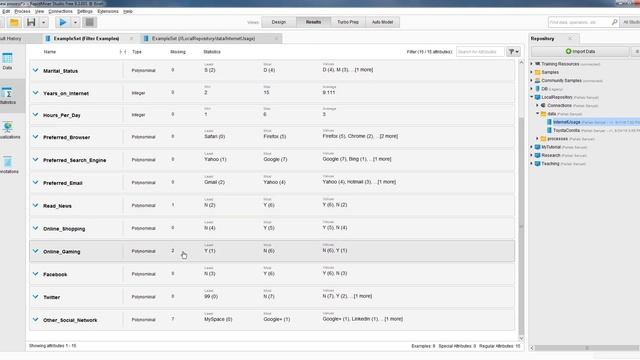Image resolution: width=640 pixels, height=360 pixels.
Task: Expand the Twitter attribute row
Action: [x=36, y=297]
